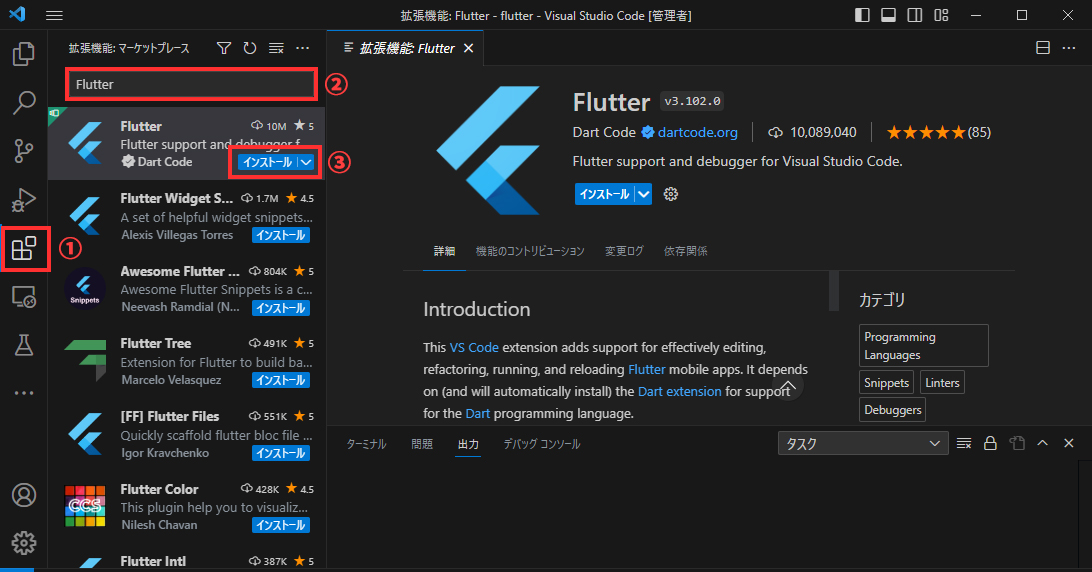
Task: Expand install dropdown for Flutter in list
Action: click(x=307, y=162)
